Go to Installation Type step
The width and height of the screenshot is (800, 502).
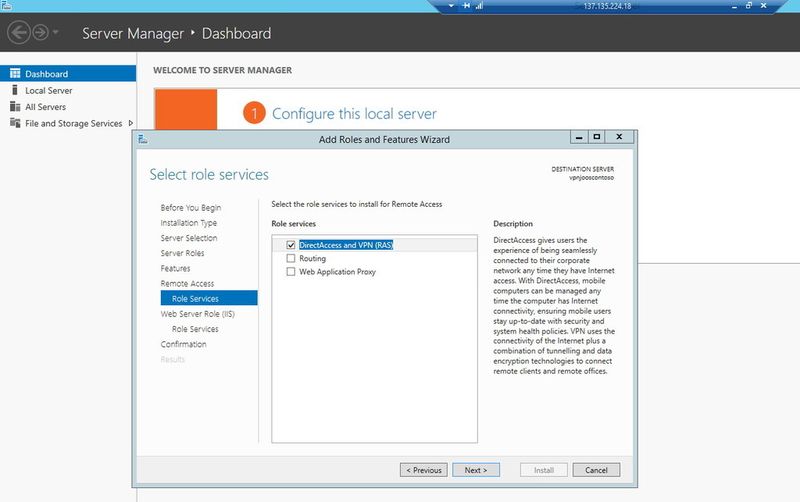(188, 223)
